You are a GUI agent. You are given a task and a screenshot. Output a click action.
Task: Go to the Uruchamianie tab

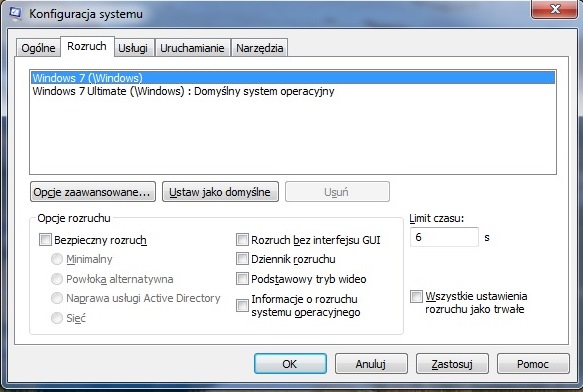[x=192, y=48]
